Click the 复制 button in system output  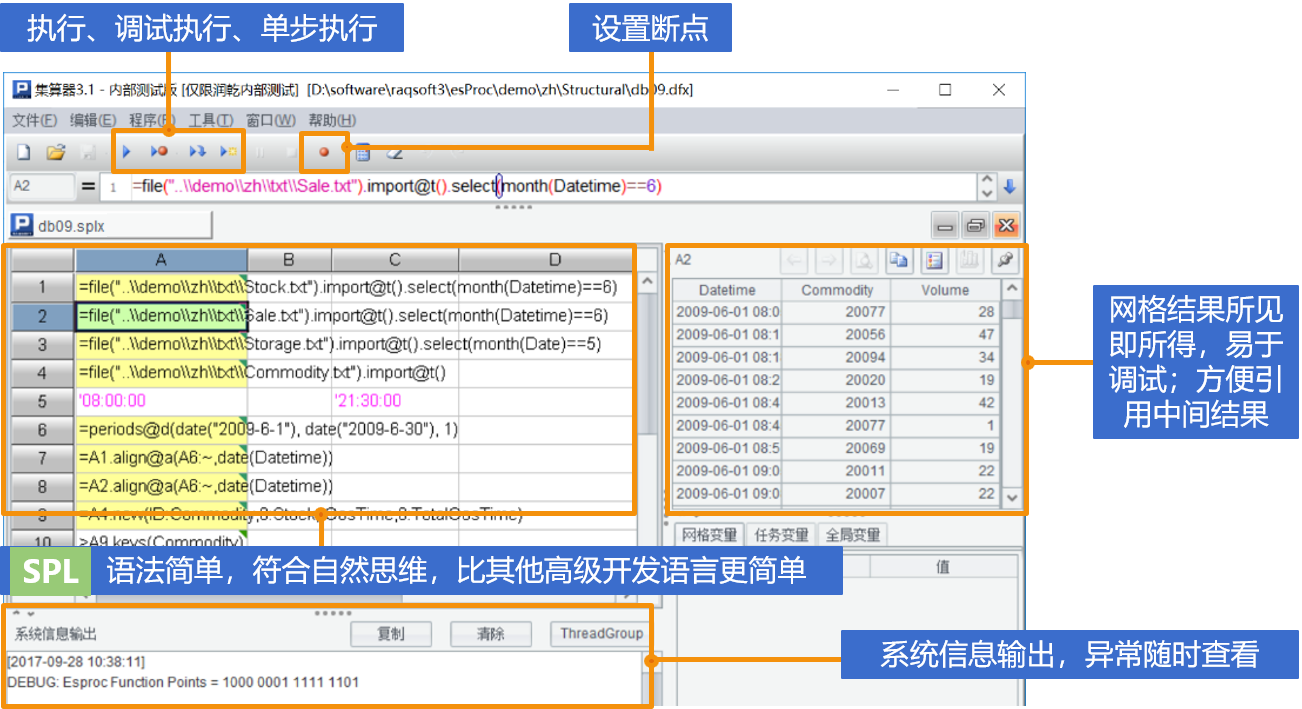click(390, 634)
